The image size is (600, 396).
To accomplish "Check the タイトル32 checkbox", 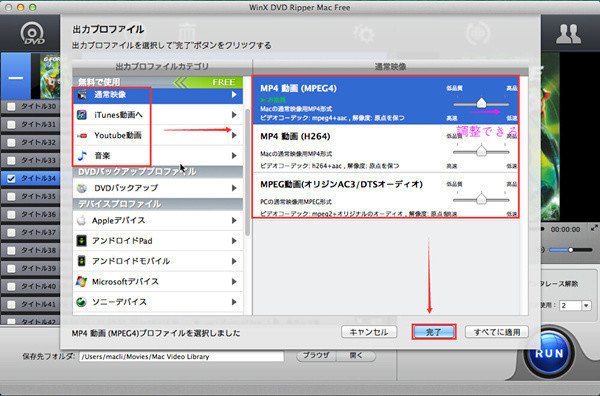I will click(x=11, y=142).
